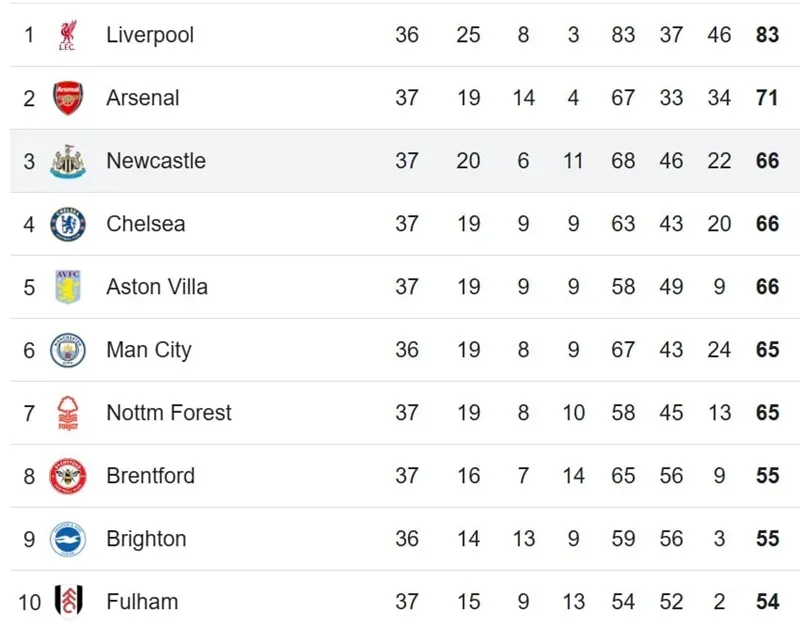The image size is (800, 628).
Task: Select the Brentford team name
Action: [151, 476]
